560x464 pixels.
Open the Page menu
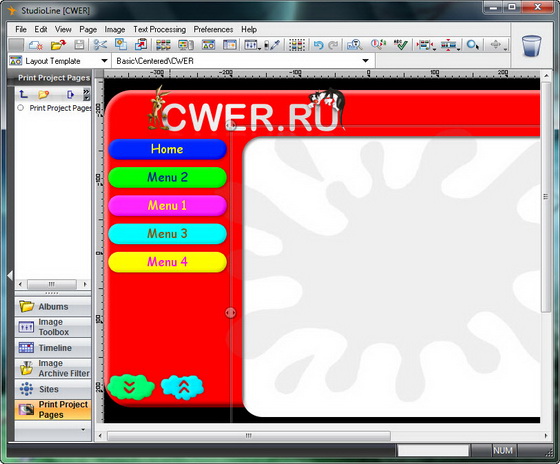[88, 29]
